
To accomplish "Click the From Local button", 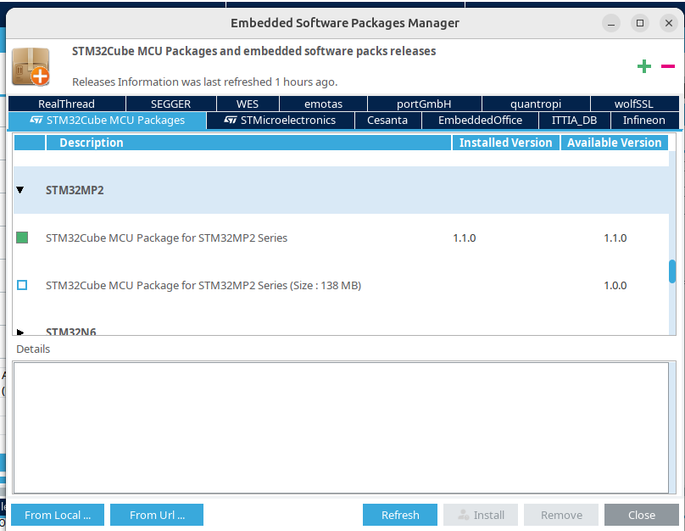I will (58, 515).
